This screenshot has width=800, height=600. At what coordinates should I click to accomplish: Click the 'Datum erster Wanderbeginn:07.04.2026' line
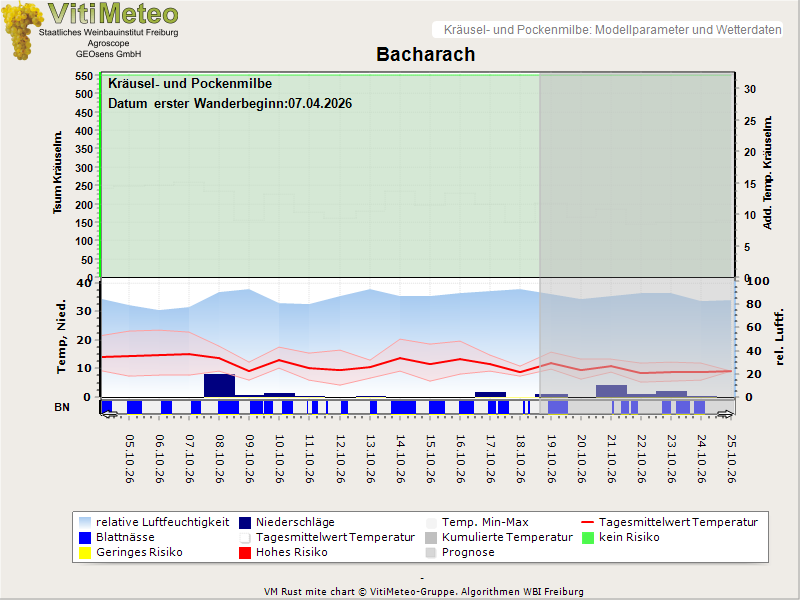click(x=230, y=104)
